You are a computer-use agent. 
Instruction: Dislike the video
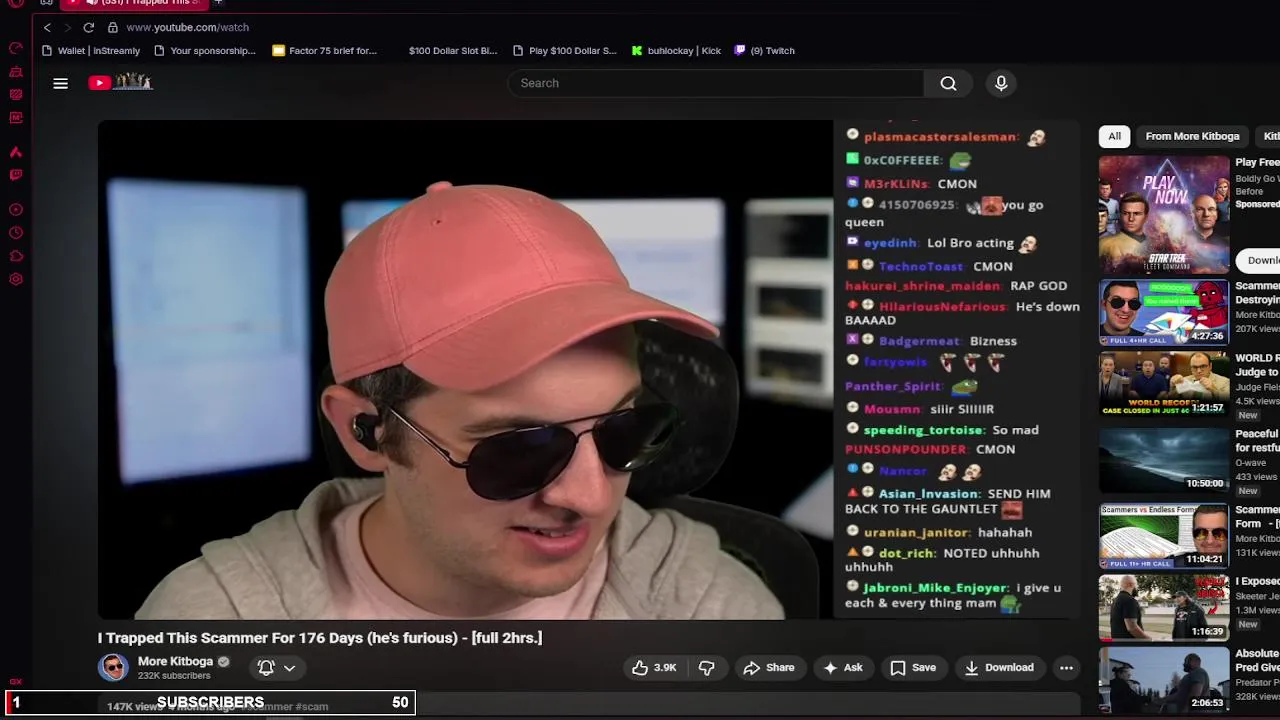pos(706,667)
